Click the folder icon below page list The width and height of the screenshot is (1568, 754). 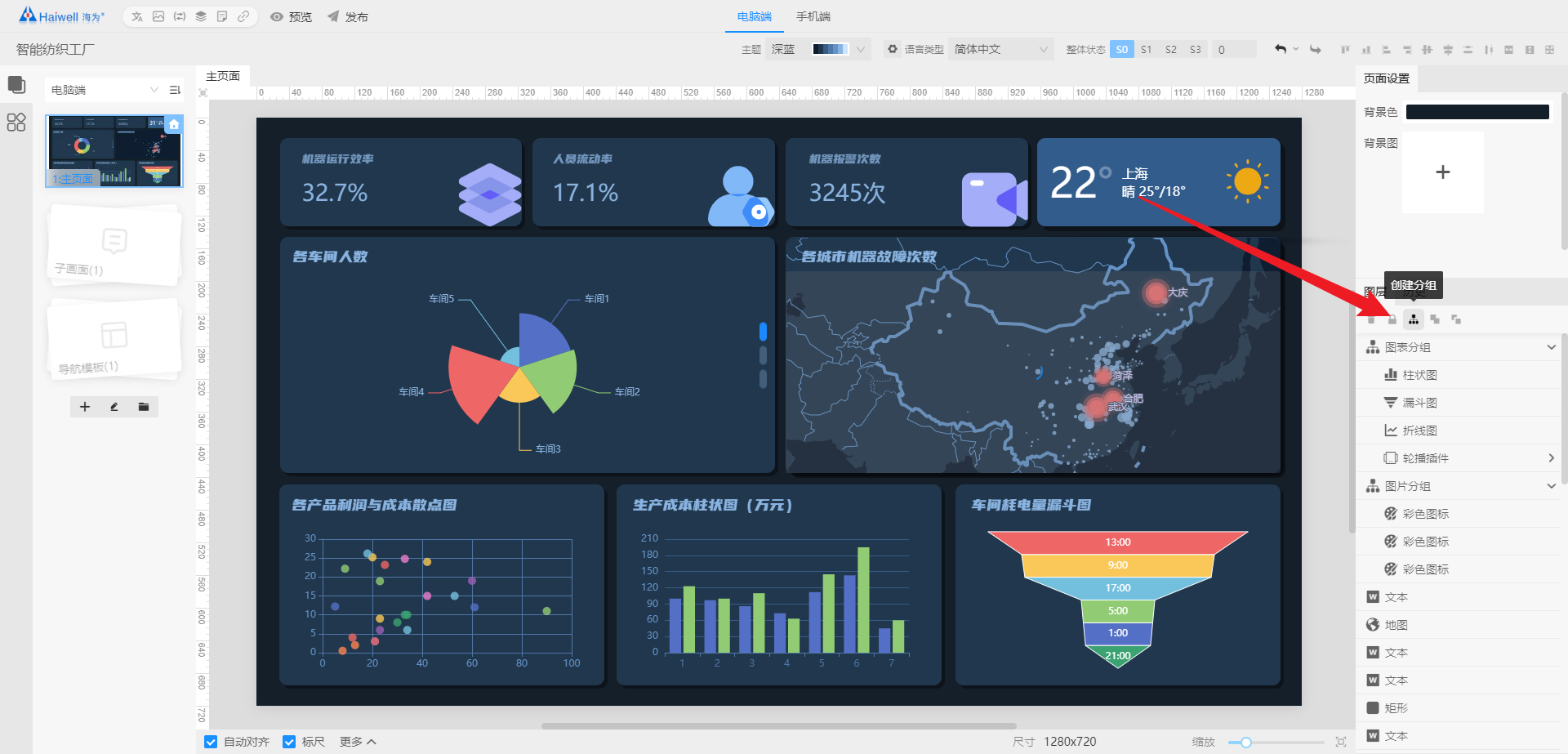144,407
